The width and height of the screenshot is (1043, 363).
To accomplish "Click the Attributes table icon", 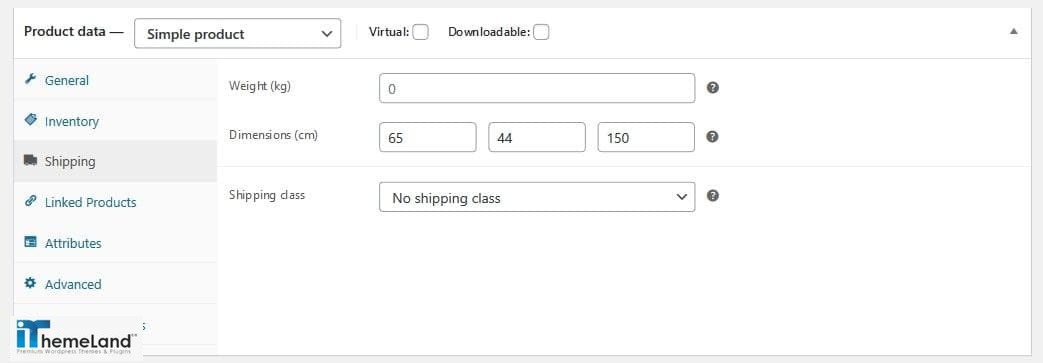I will [30, 242].
